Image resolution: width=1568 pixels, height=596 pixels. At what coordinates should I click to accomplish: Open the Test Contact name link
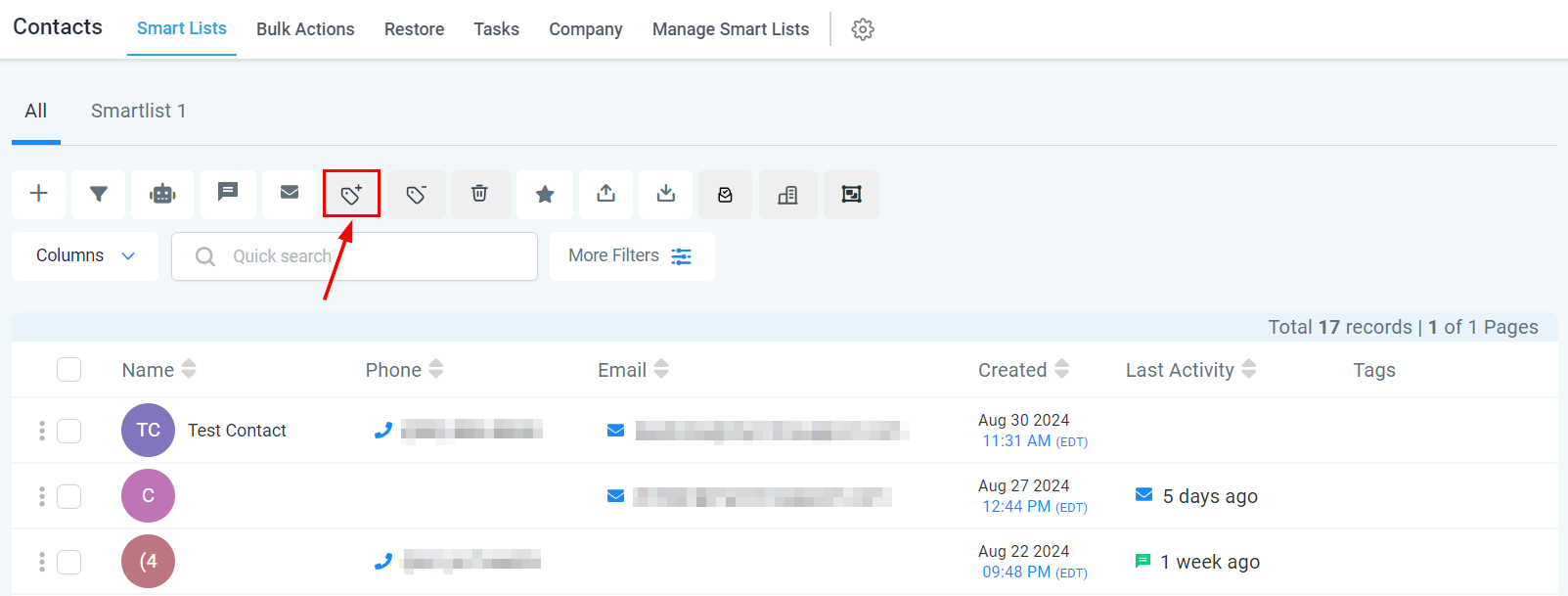click(237, 431)
